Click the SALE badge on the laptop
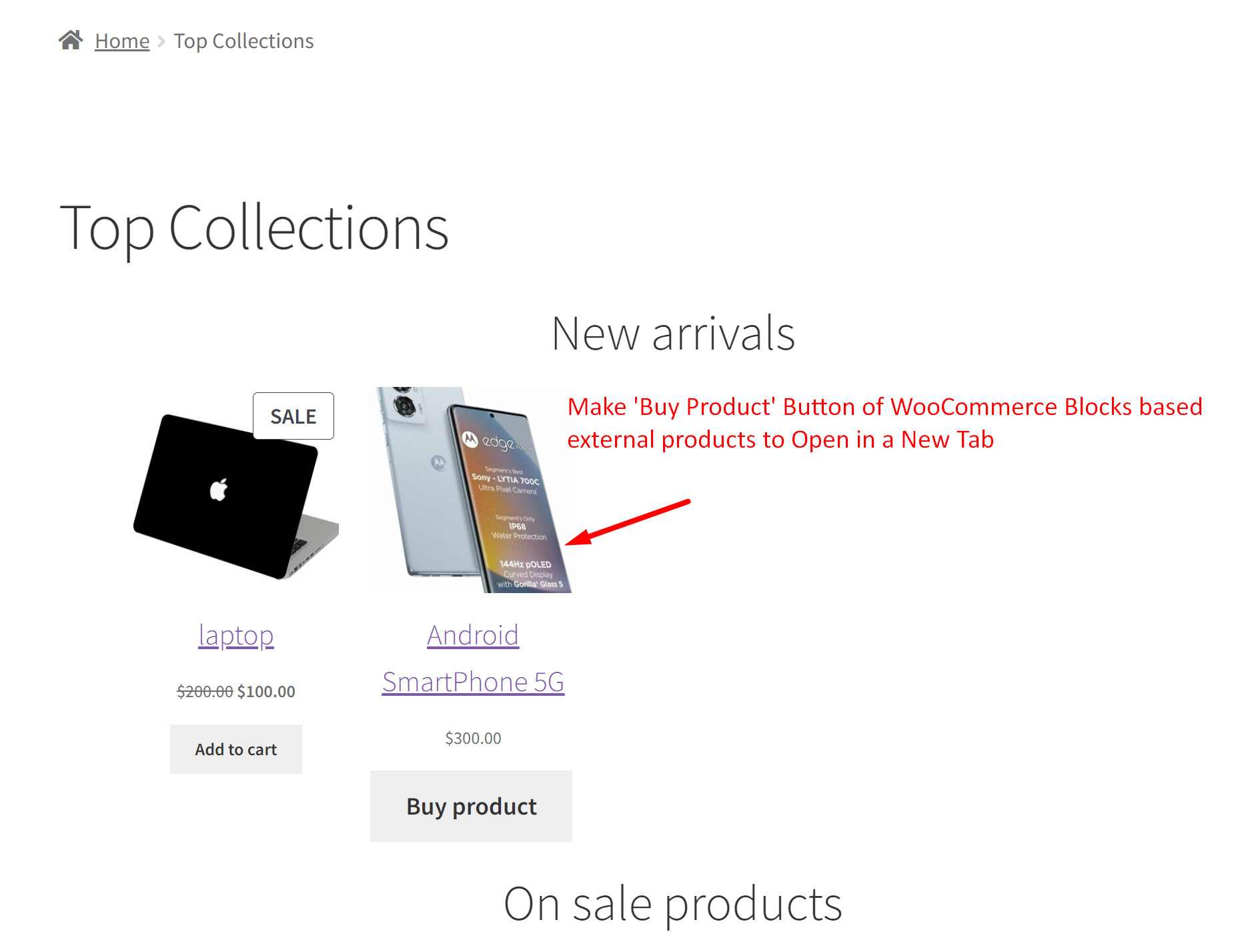1246x952 pixels. point(293,416)
